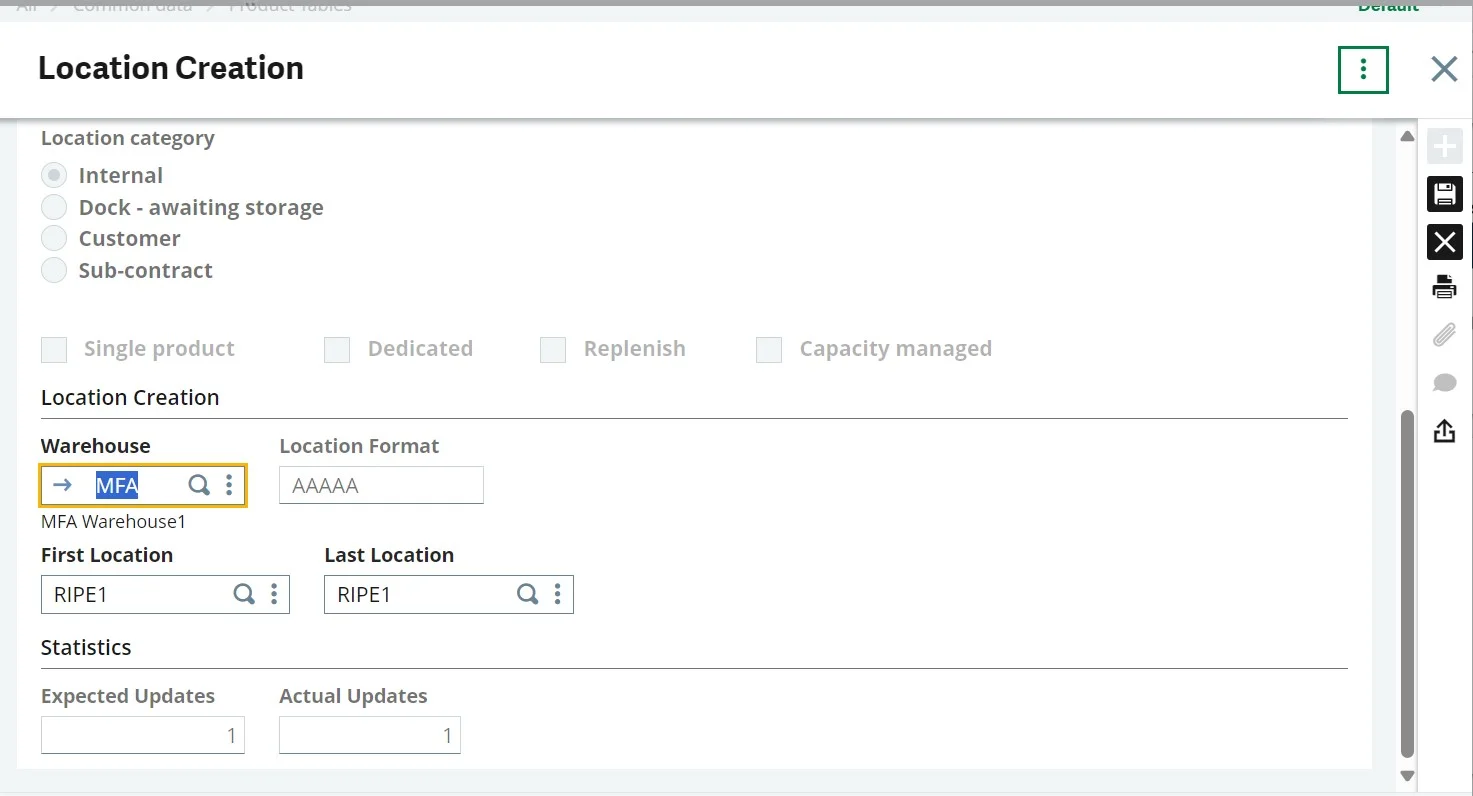Click the Location Format field AAAAA
The image size is (1473, 796).
pos(381,485)
